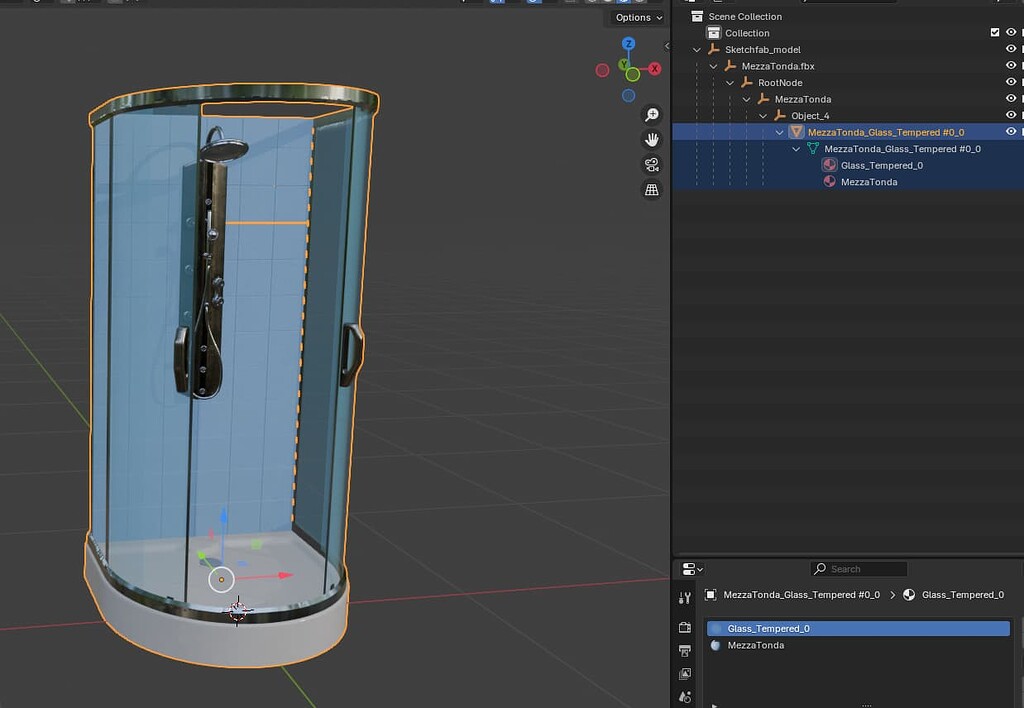1024x708 pixels.
Task: Toggle visibility of Object_4
Action: pos(1010,115)
